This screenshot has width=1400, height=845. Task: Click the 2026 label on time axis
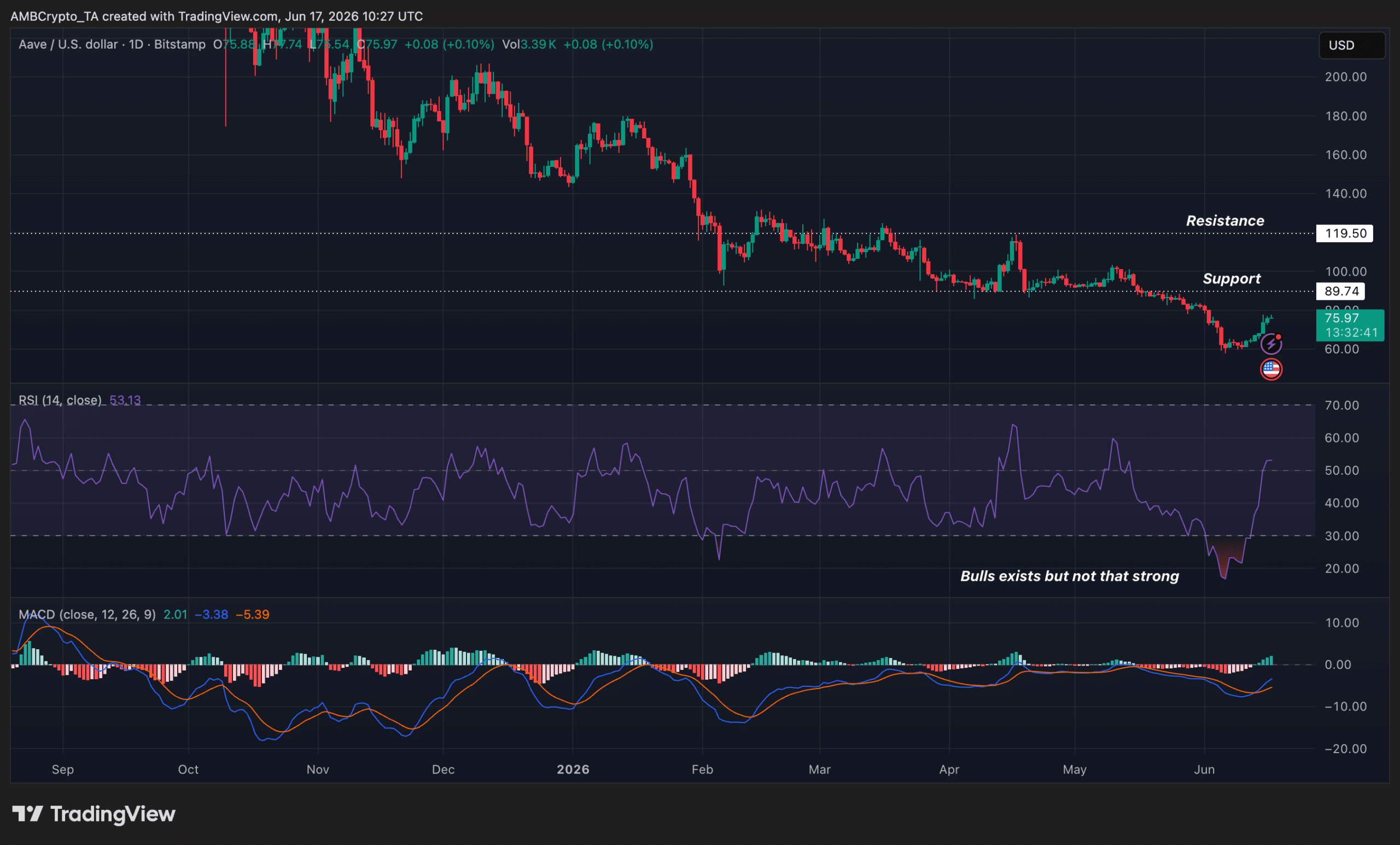pos(573,770)
